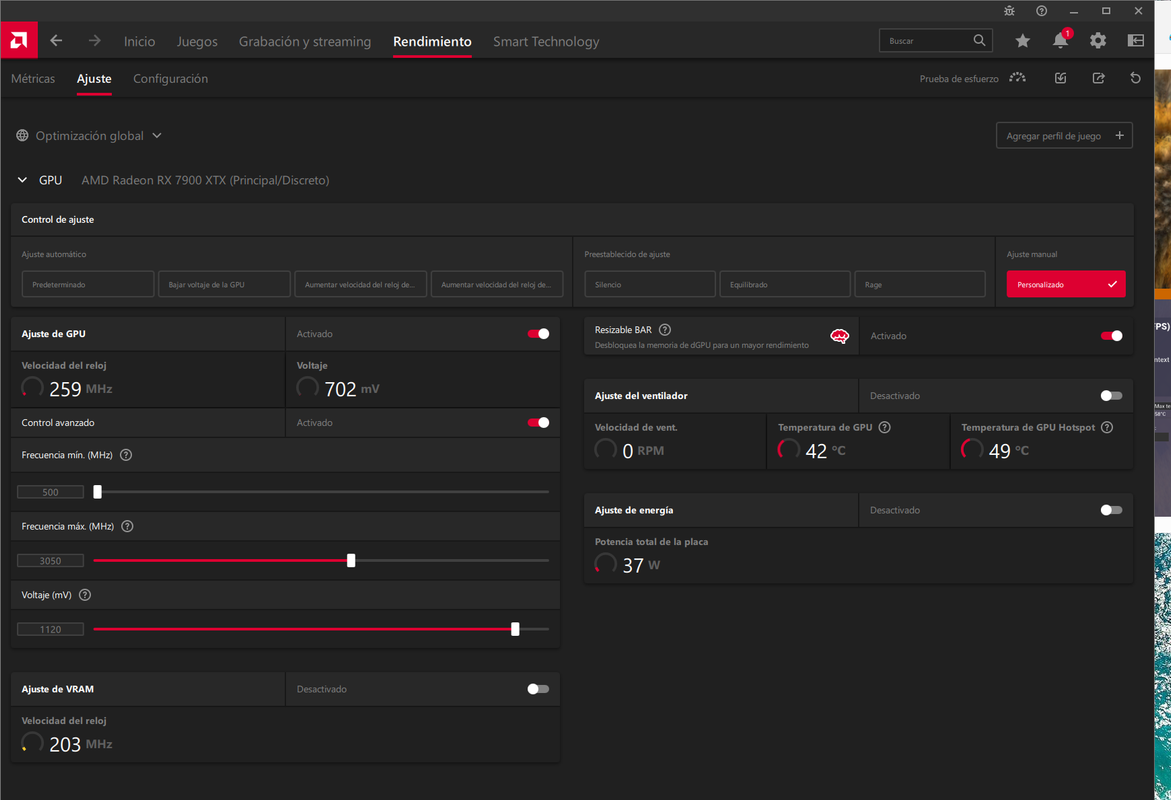Open the Juegos tab
Viewport: 1171px width, 800px height.
(197, 42)
